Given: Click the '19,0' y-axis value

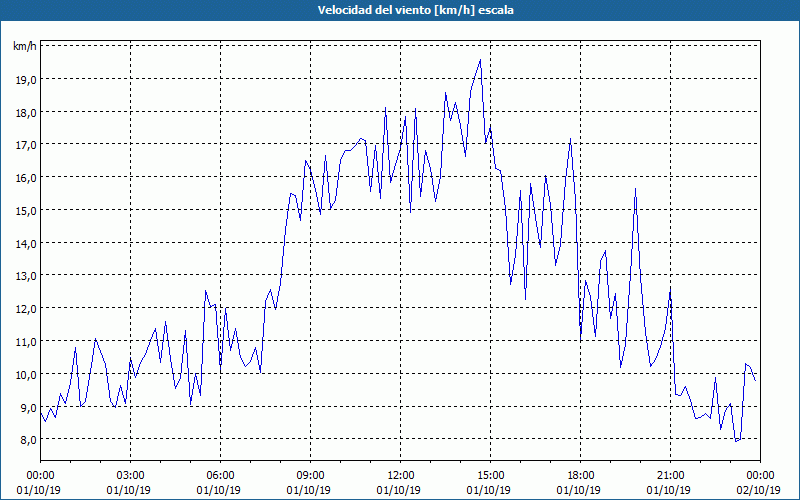Looking at the screenshot, I should pyautogui.click(x=27, y=80).
